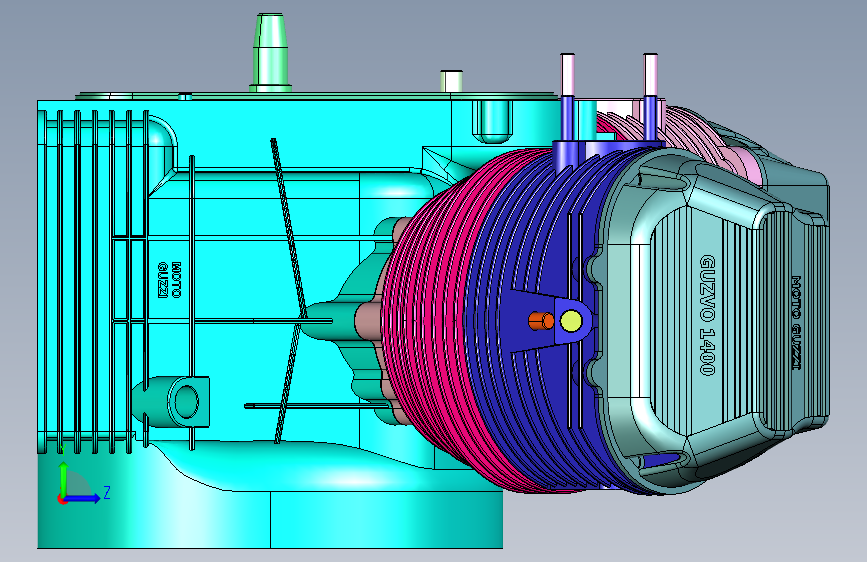This screenshot has width=867, height=562.
Task: Click the MOTO GUZZI lettering on valve cover edge
Action: (x=796, y=323)
